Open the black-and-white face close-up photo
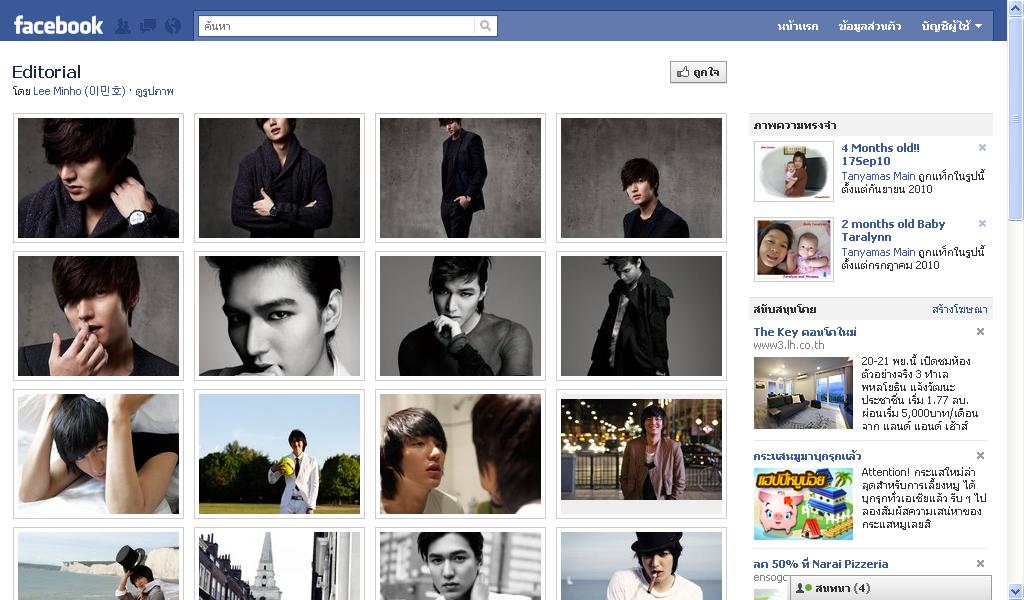Viewport: 1024px width, 600px height. (x=279, y=316)
